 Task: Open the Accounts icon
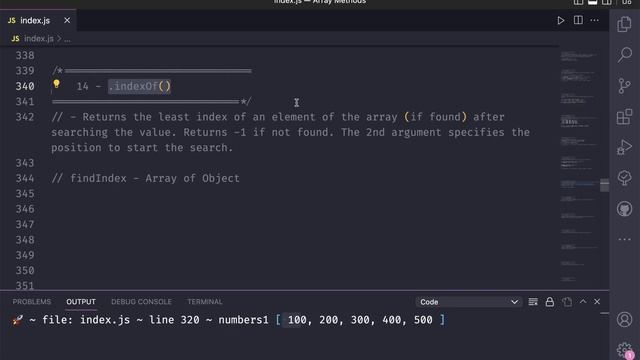[x=624, y=320]
